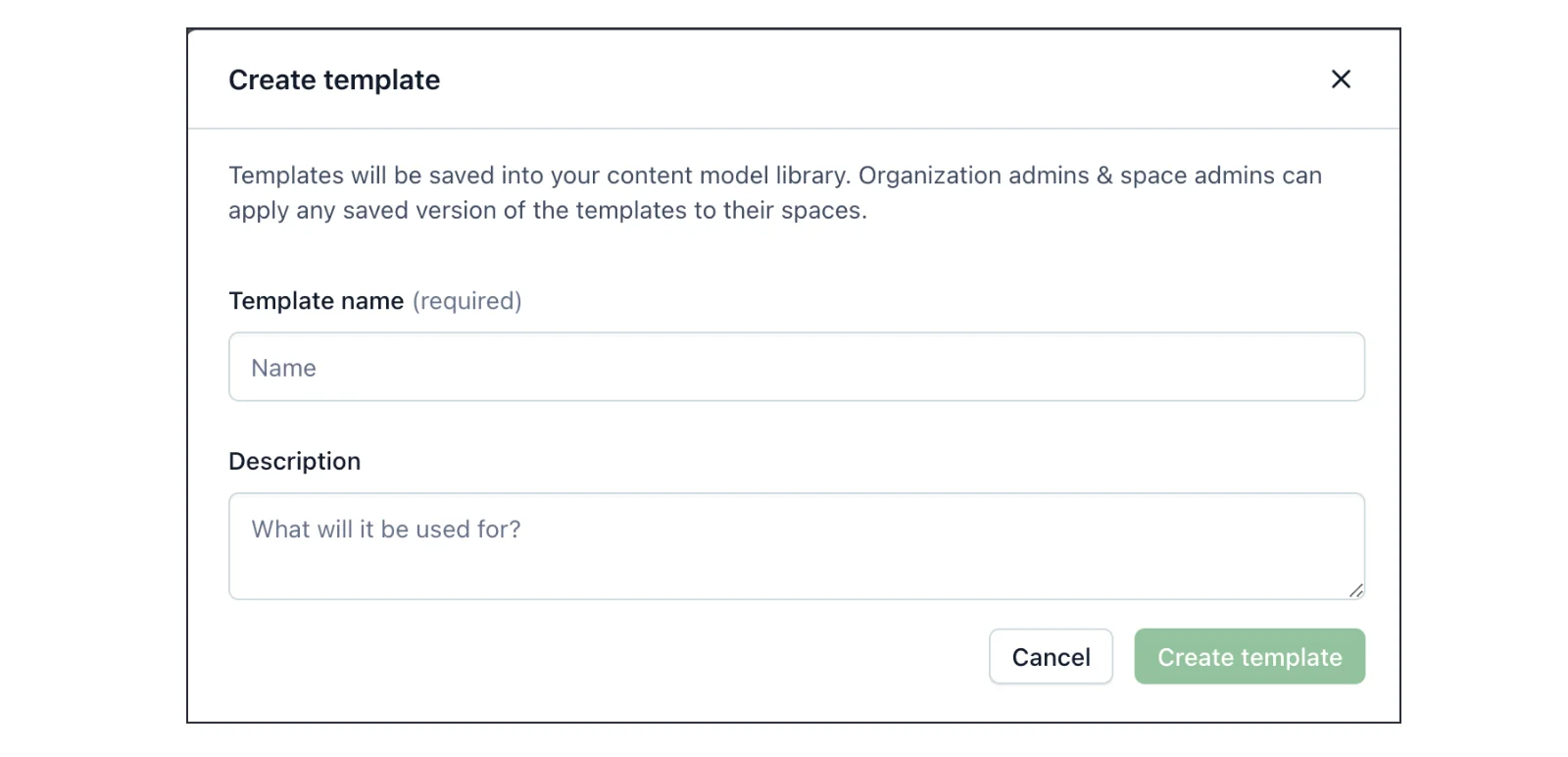Focus the Template name input field
1568x757 pixels.
pyautogui.click(x=797, y=367)
